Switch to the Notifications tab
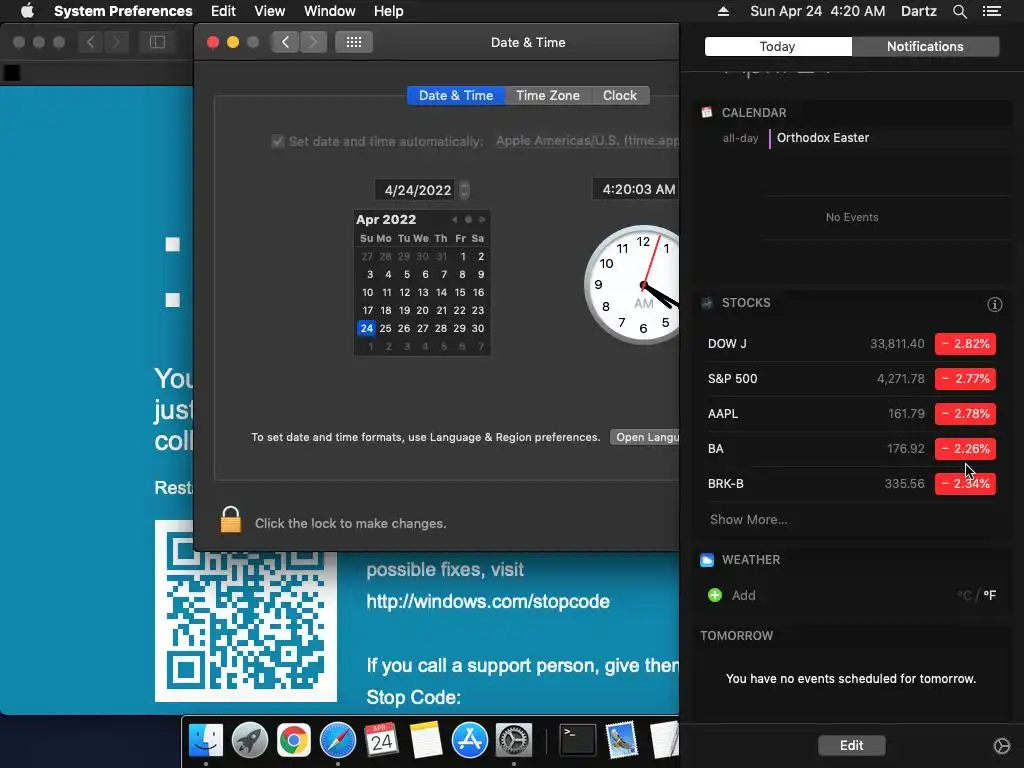This screenshot has height=768, width=1024. click(x=925, y=46)
